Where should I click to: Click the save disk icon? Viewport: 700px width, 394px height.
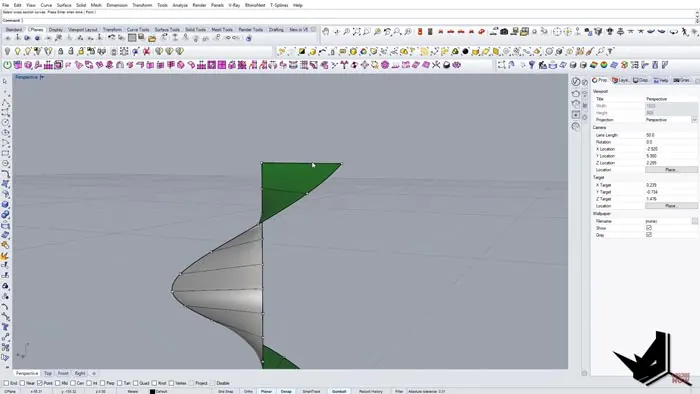142,37
